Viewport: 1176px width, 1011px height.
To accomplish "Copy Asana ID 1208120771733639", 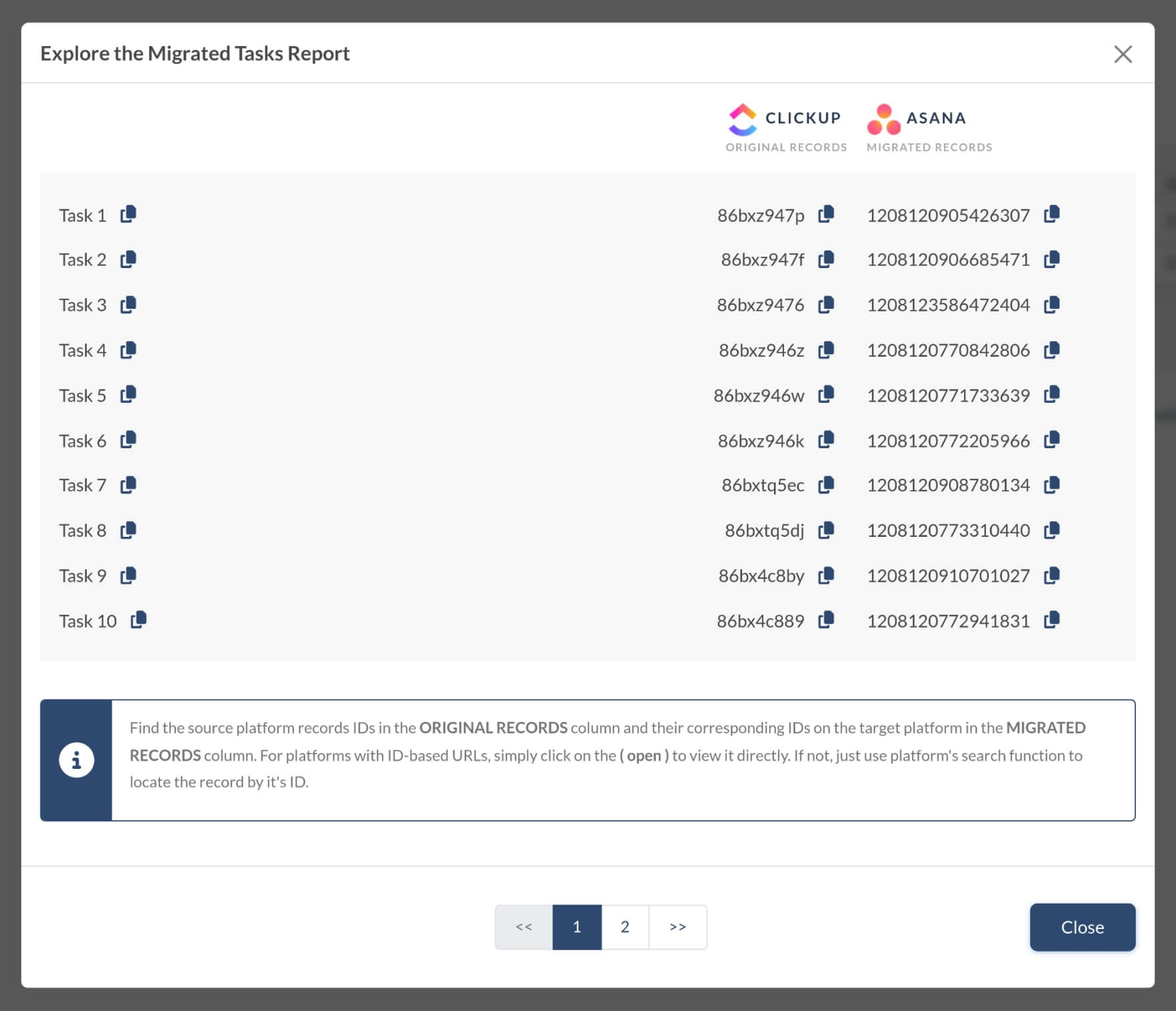I will pos(1052,394).
